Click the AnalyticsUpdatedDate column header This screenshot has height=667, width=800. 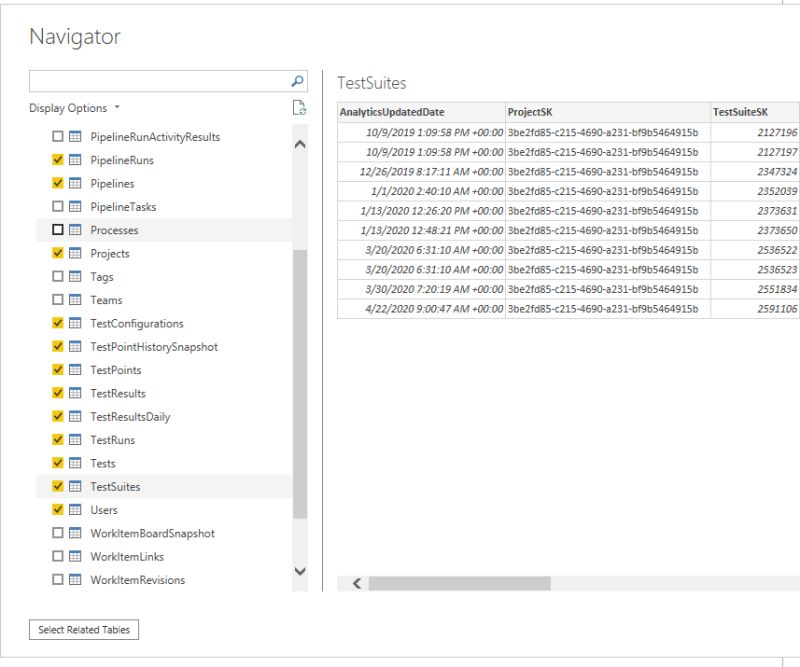[421, 112]
